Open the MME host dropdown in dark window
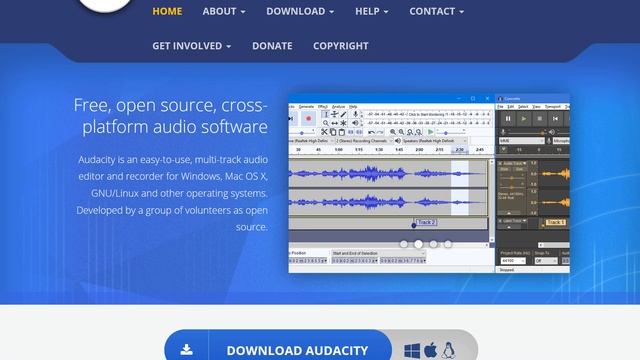The width and height of the screenshot is (640, 360). pos(522,141)
